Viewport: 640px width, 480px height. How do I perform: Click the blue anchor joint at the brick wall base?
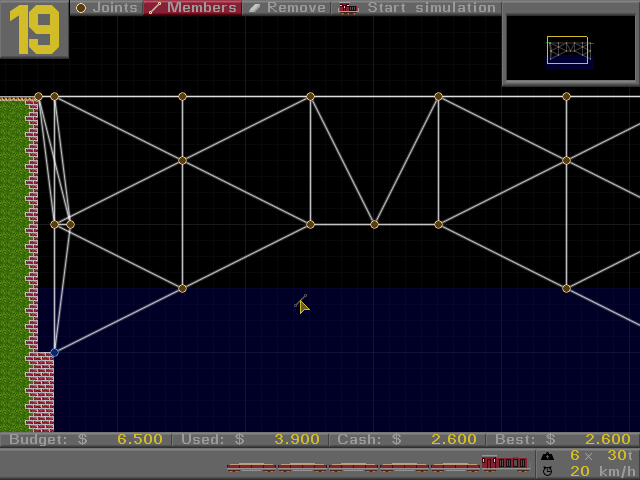(x=54, y=352)
